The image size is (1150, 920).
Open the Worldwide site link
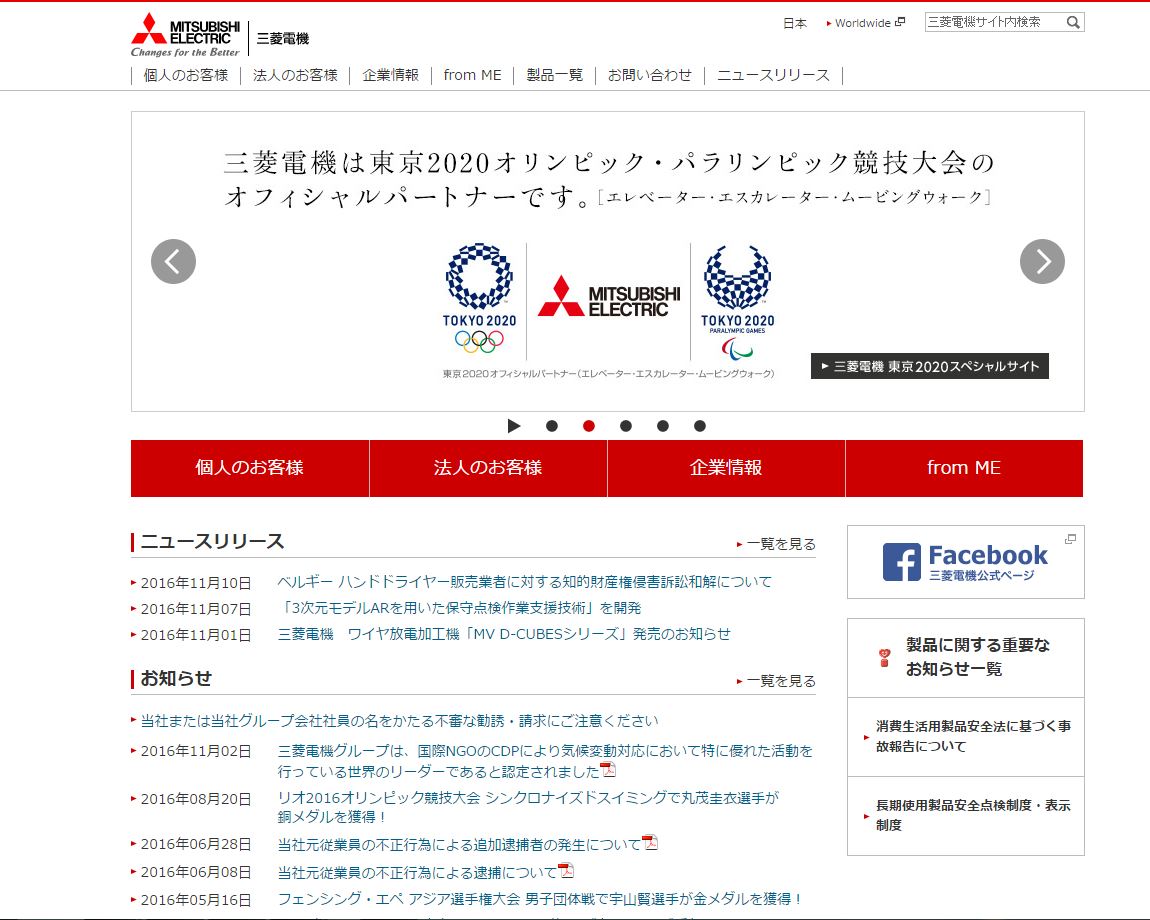[x=862, y=23]
